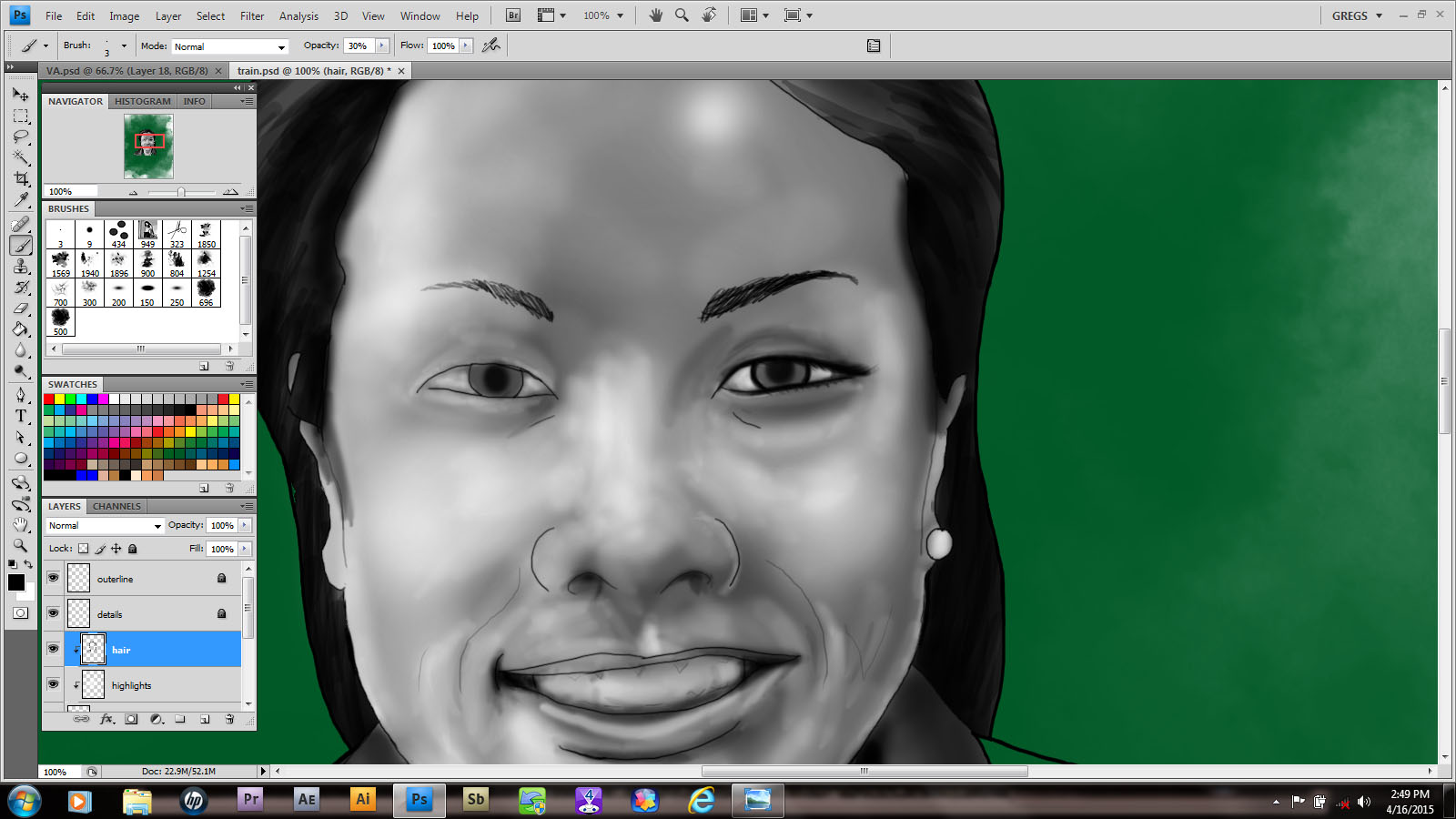The image size is (1456, 819).
Task: Toggle visibility of the details layer
Action: [x=53, y=613]
